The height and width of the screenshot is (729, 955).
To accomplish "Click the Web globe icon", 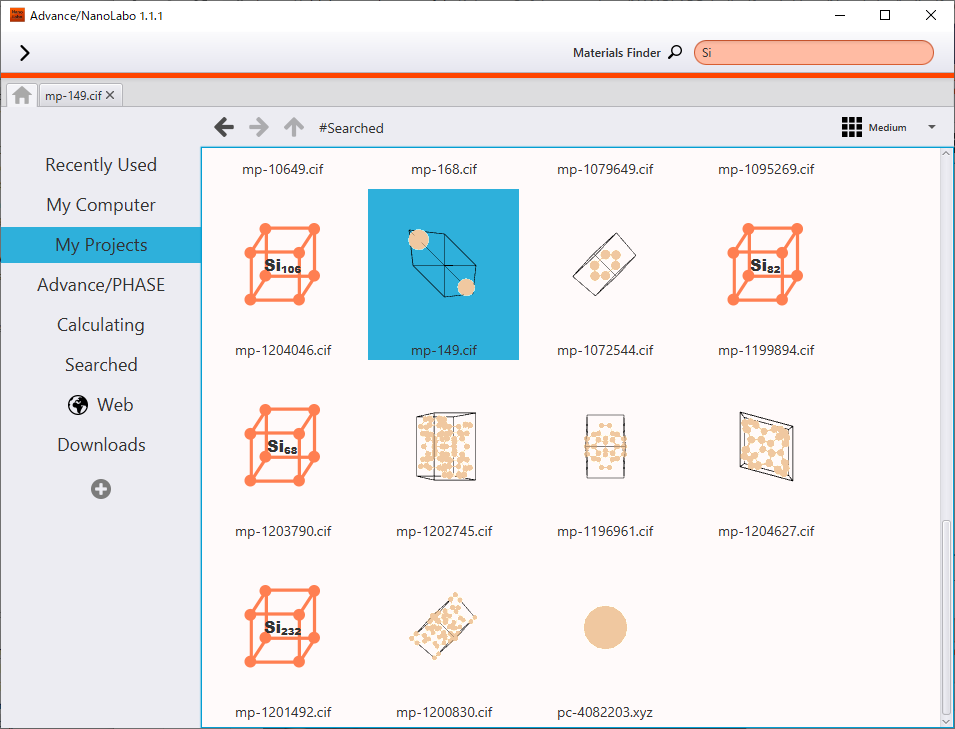I will pos(78,405).
